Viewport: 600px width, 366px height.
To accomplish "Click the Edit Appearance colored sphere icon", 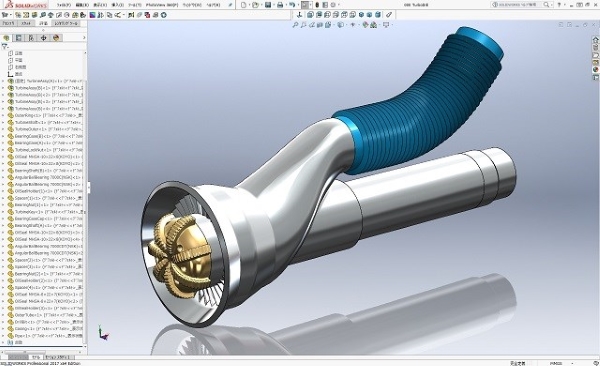I will click(x=365, y=25).
